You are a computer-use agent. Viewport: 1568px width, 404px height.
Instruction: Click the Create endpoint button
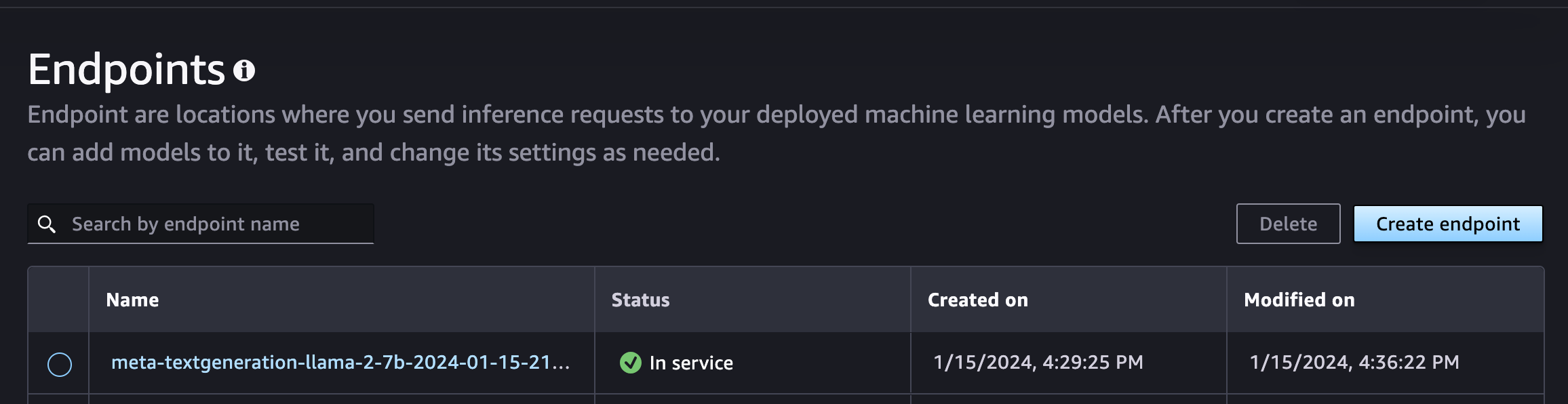[x=1448, y=224]
